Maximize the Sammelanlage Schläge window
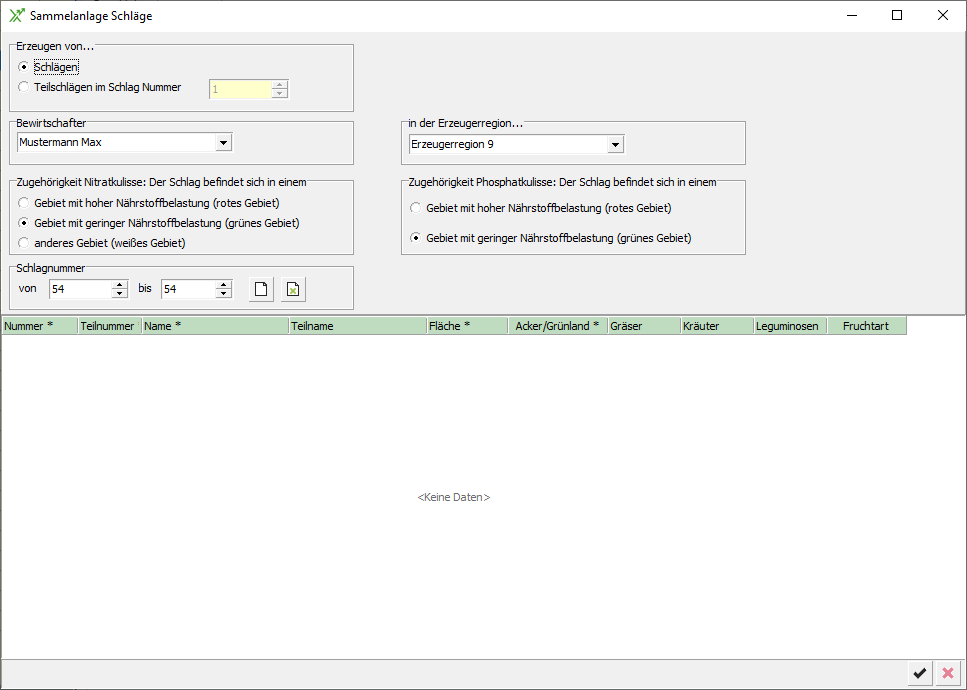This screenshot has width=967, height=690. click(897, 16)
